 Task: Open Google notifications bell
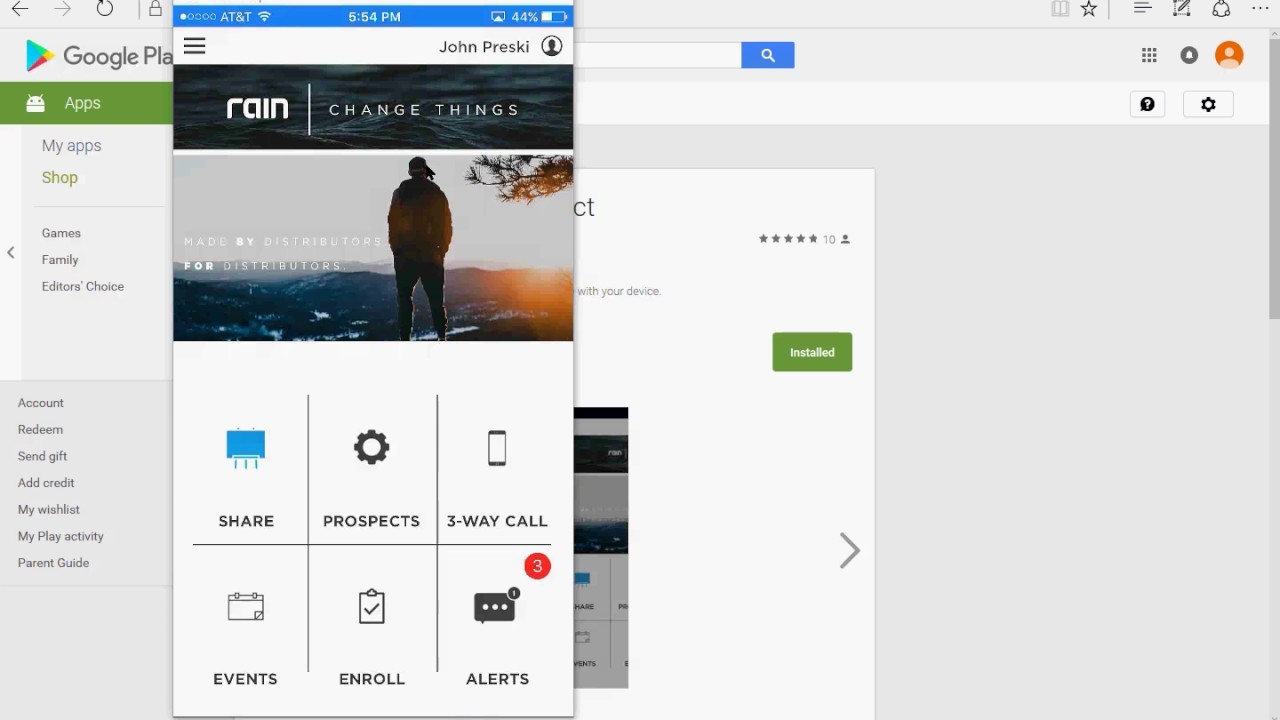tap(1189, 56)
